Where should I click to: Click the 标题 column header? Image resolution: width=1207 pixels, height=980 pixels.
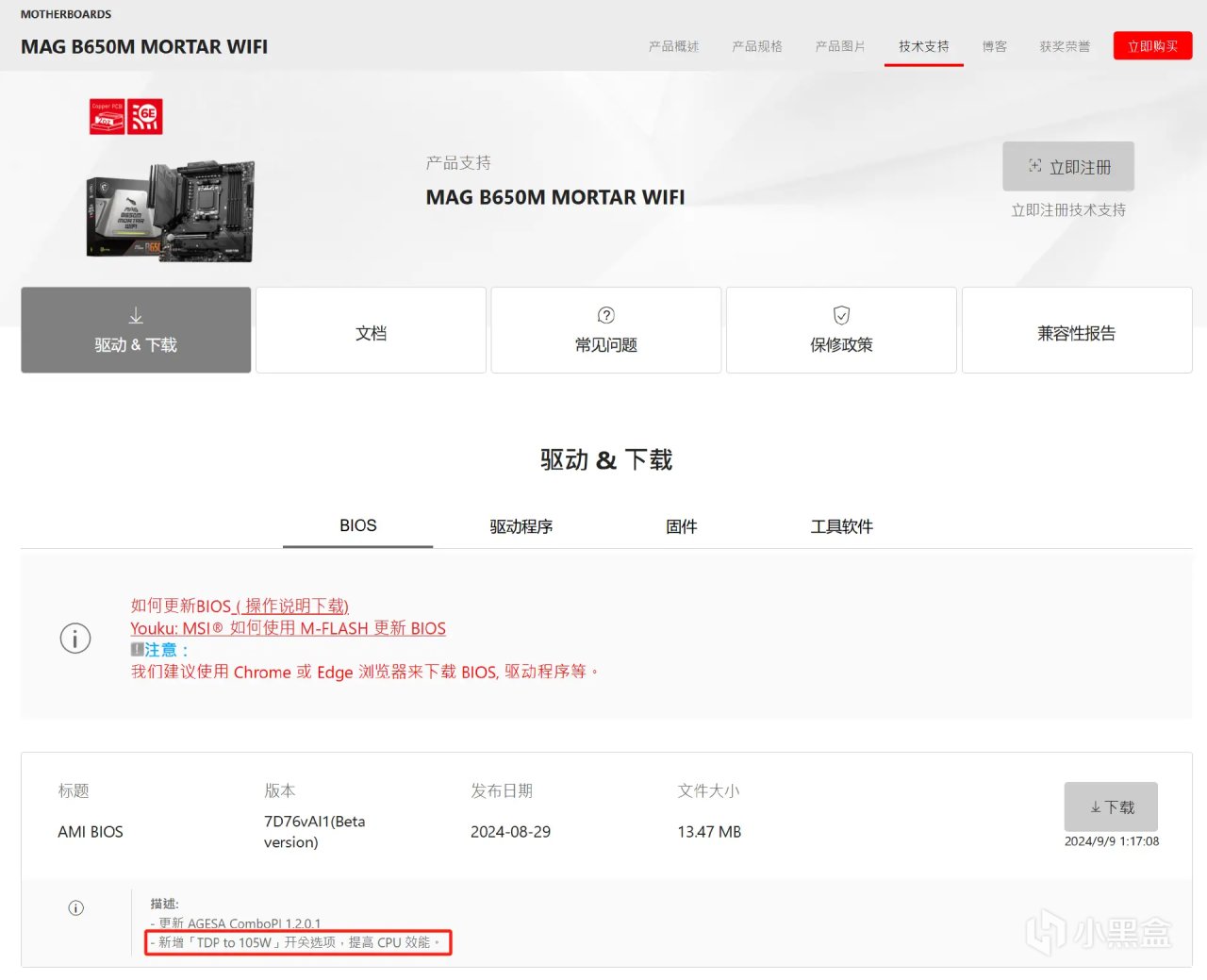pos(74,790)
